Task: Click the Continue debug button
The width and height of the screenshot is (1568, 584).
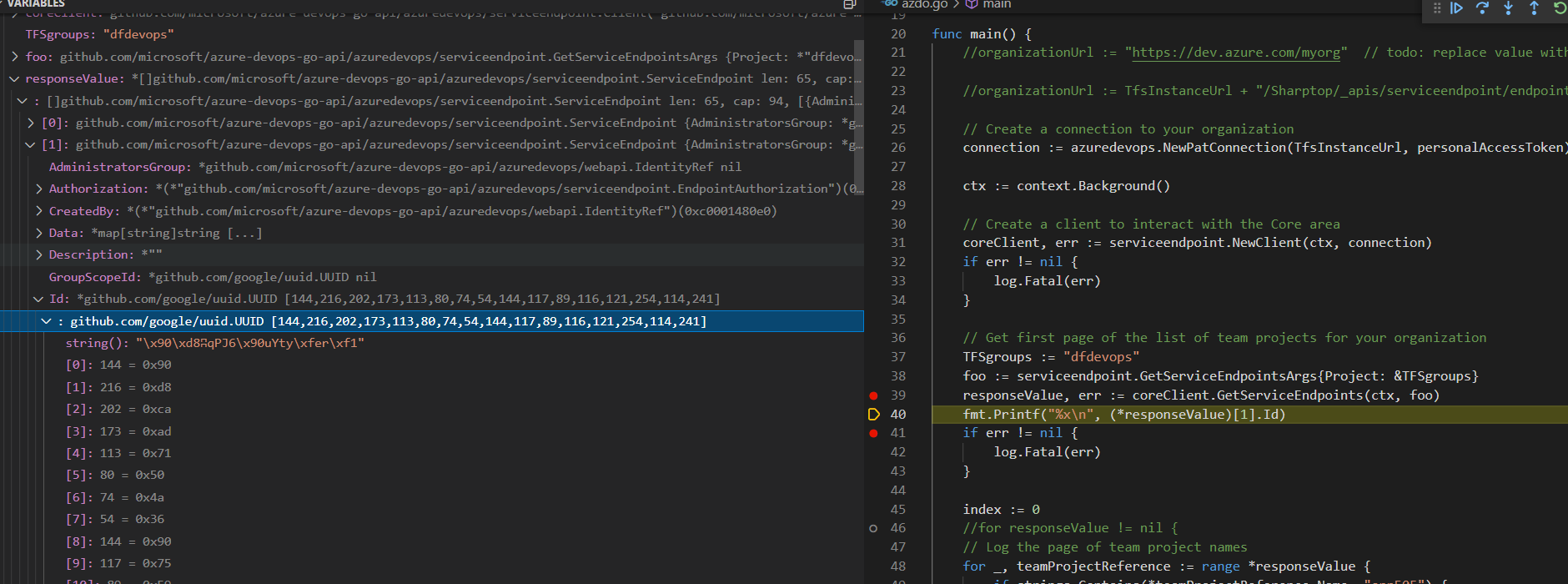Action: tap(1456, 8)
